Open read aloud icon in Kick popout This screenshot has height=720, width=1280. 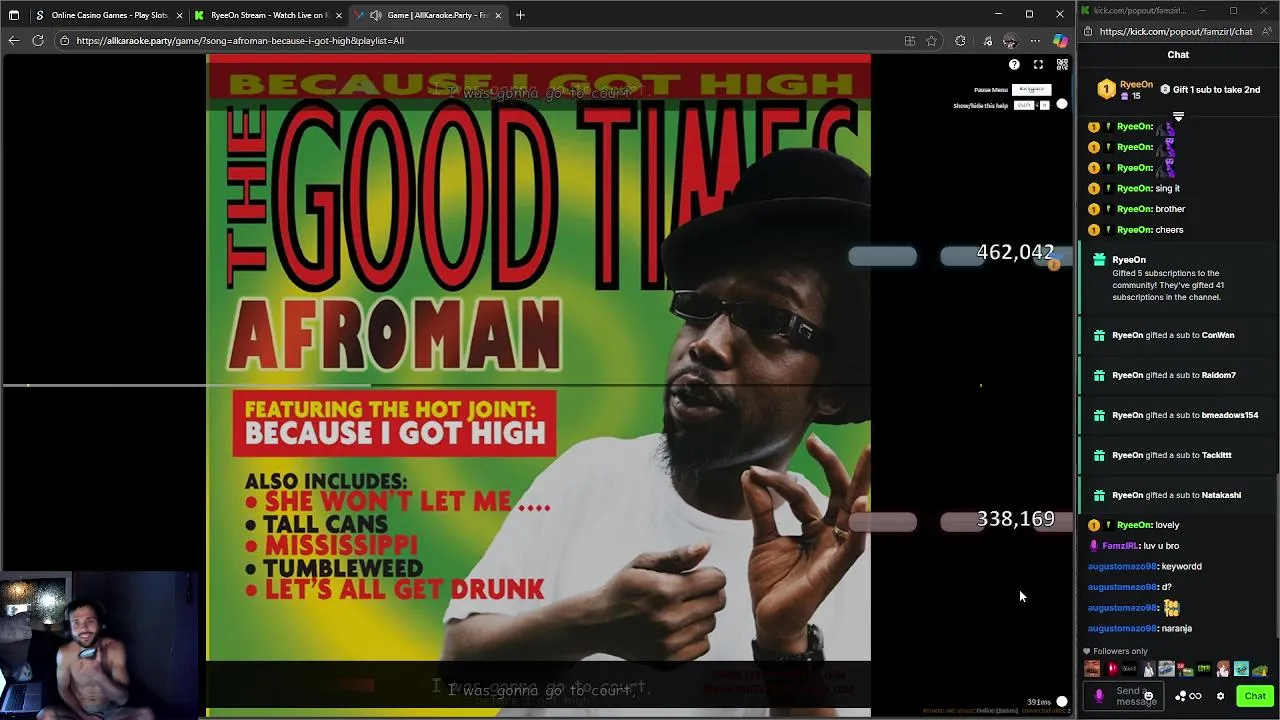tap(1266, 31)
